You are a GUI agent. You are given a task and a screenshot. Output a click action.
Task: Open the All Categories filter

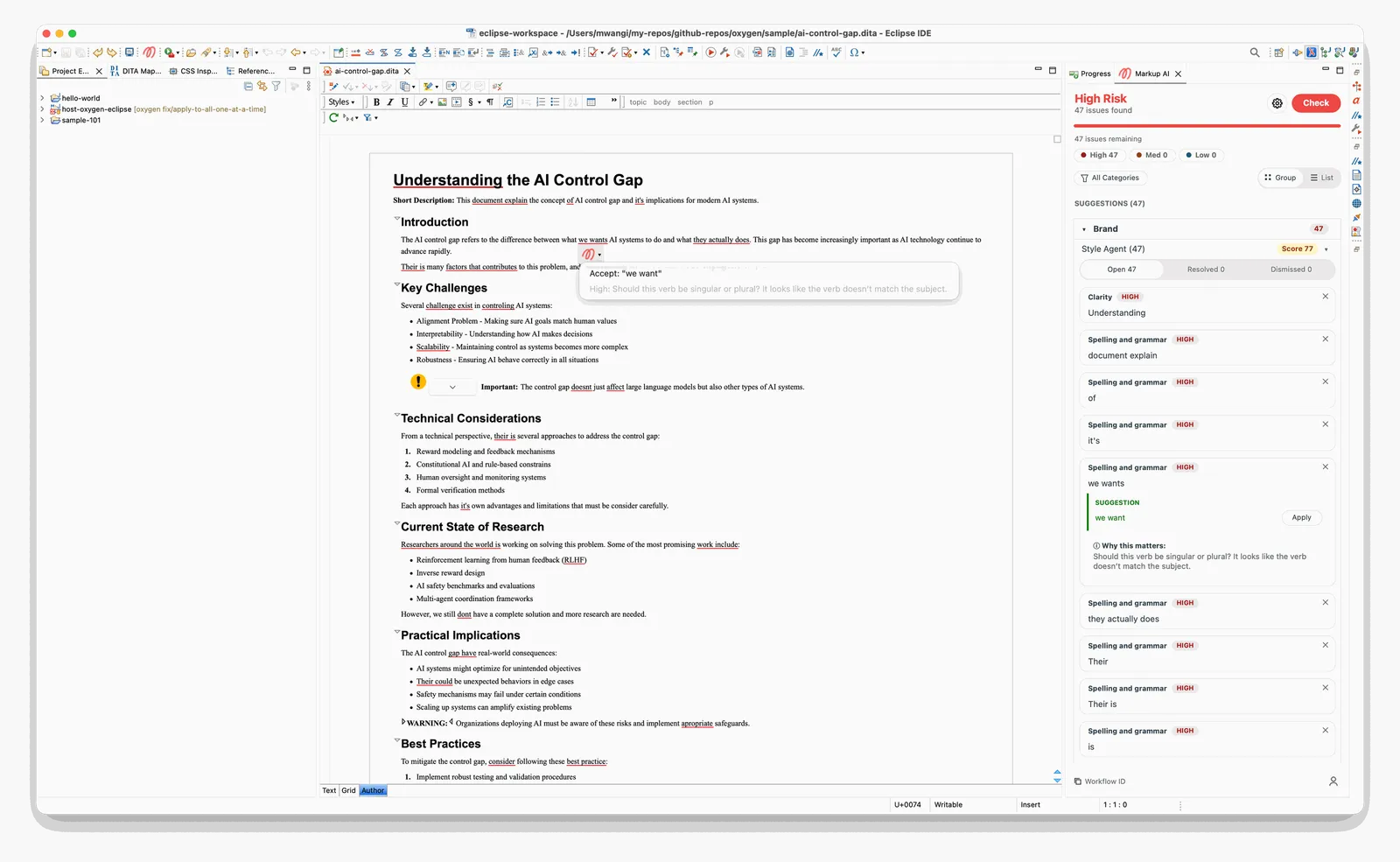[1110, 178]
